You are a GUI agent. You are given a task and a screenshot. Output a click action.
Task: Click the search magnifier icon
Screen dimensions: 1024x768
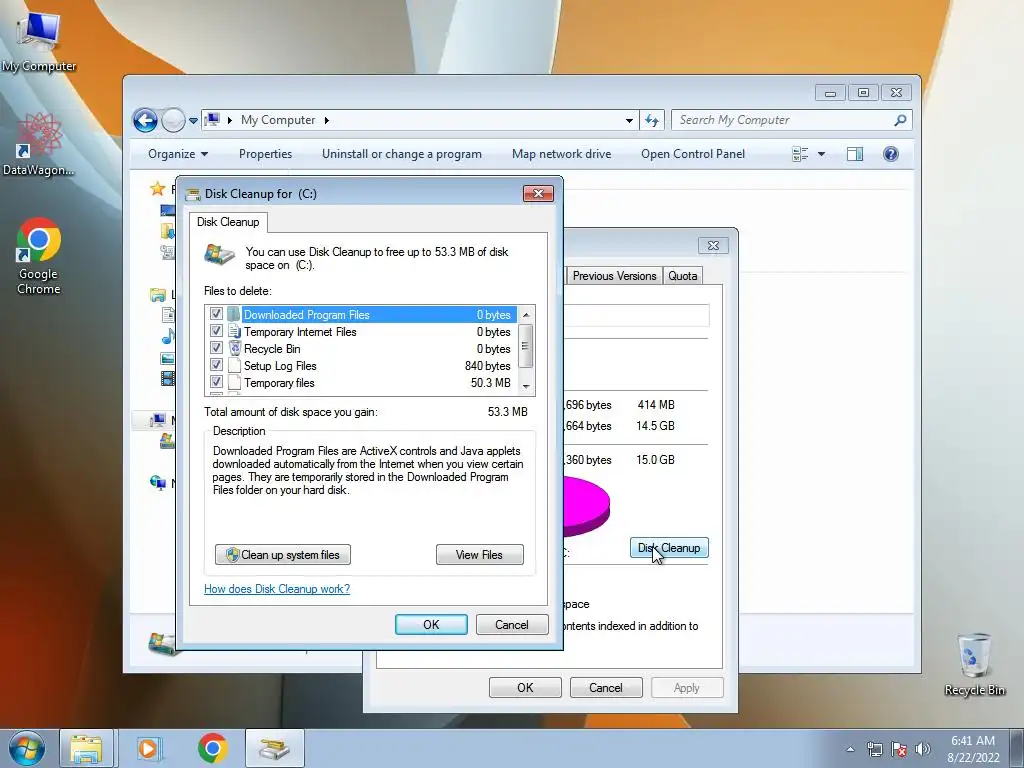[x=900, y=120]
